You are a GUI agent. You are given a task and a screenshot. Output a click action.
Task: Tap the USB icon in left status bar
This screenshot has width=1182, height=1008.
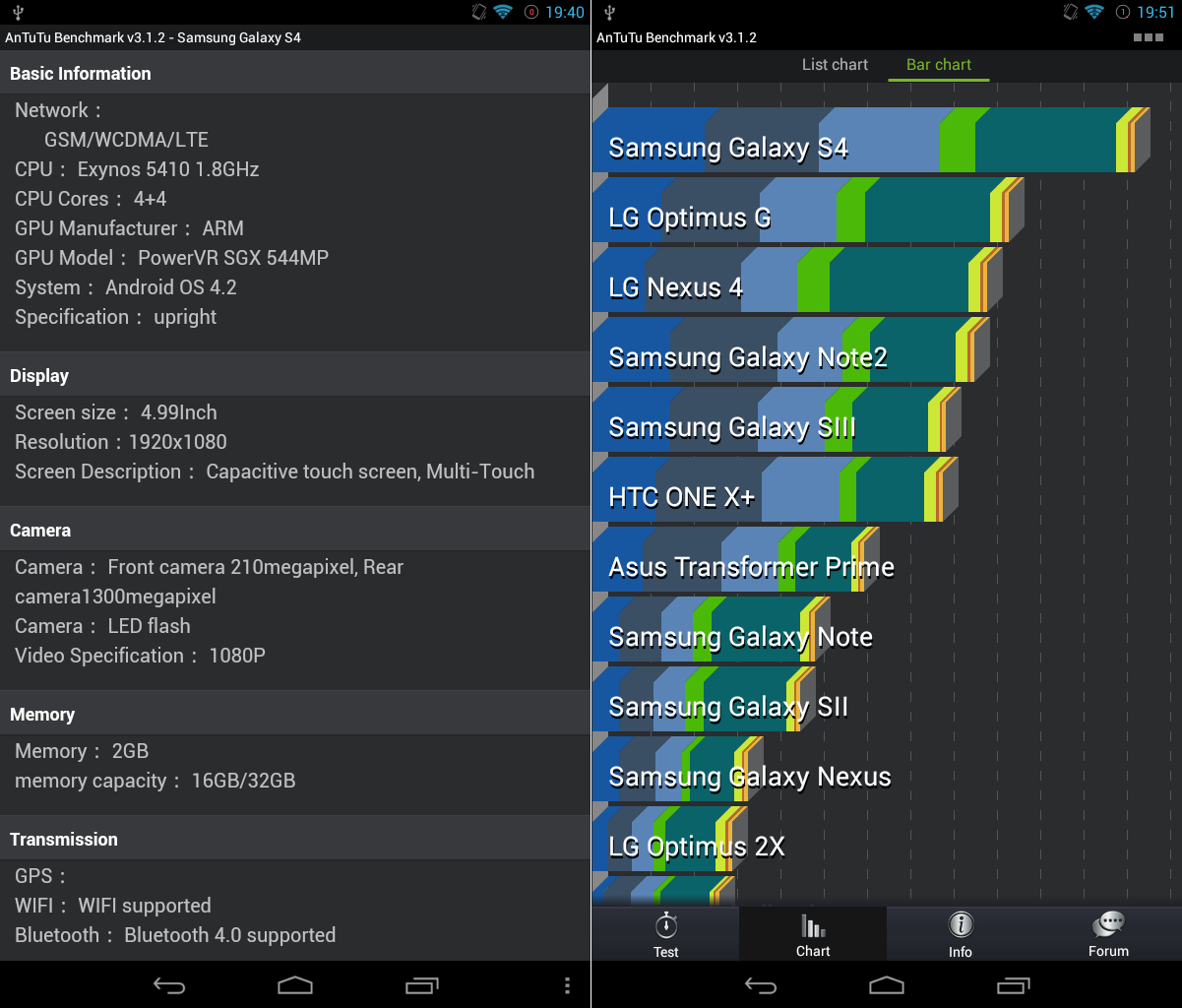[x=19, y=13]
